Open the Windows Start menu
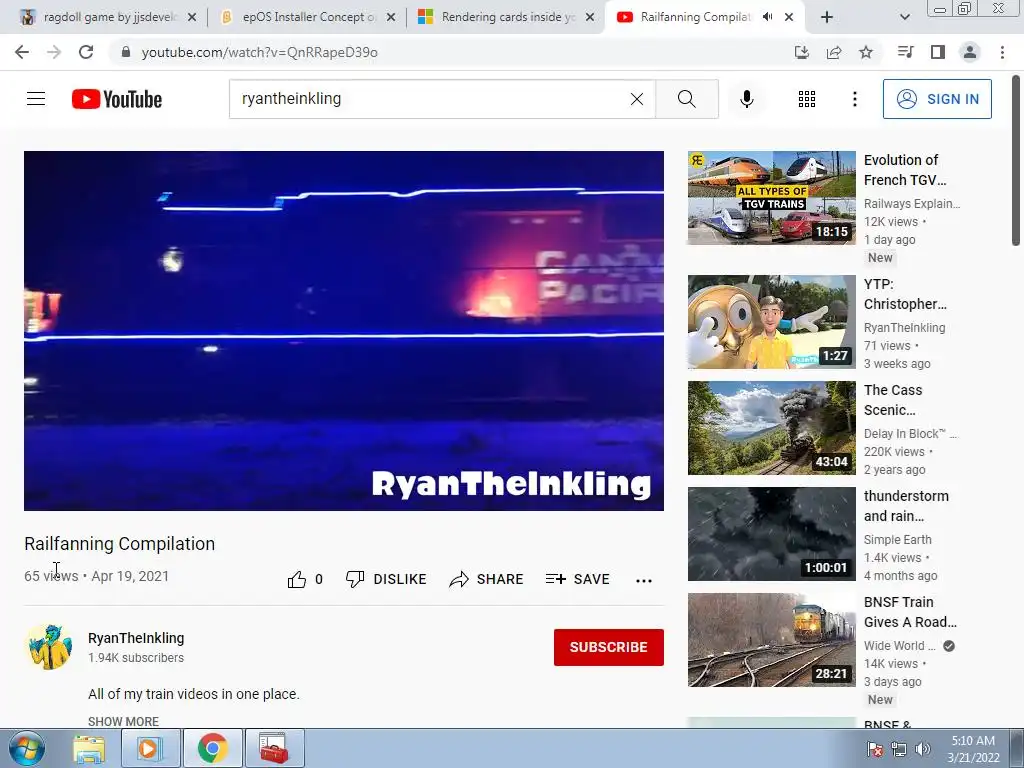1024x768 pixels. coord(26,748)
